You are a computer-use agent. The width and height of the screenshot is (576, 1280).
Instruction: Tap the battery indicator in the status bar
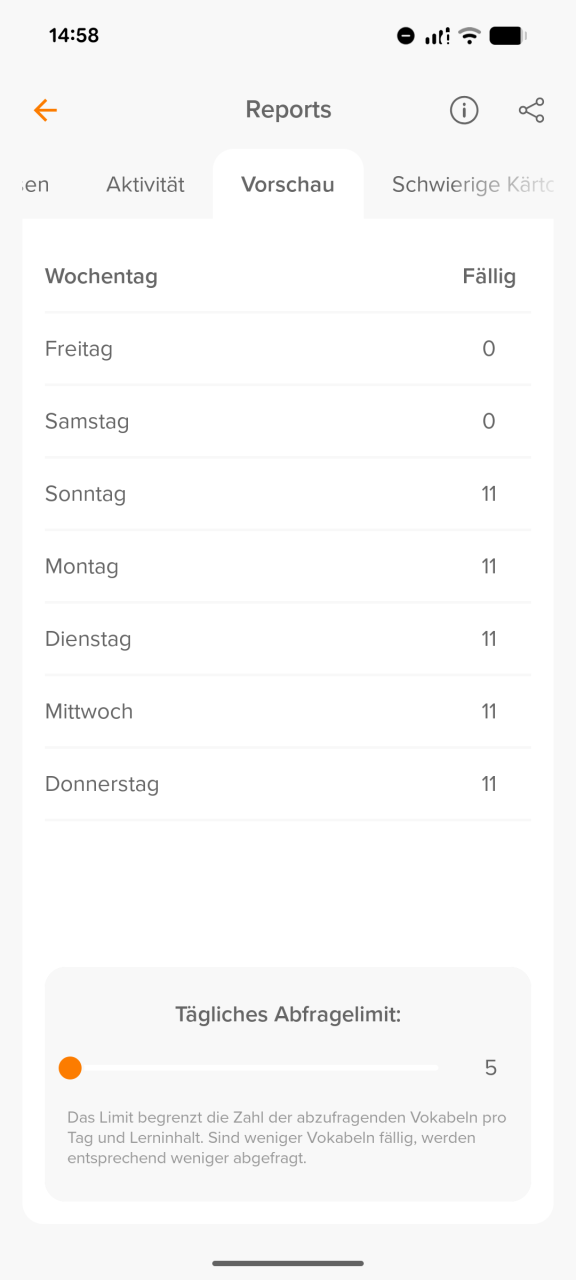tap(507, 35)
